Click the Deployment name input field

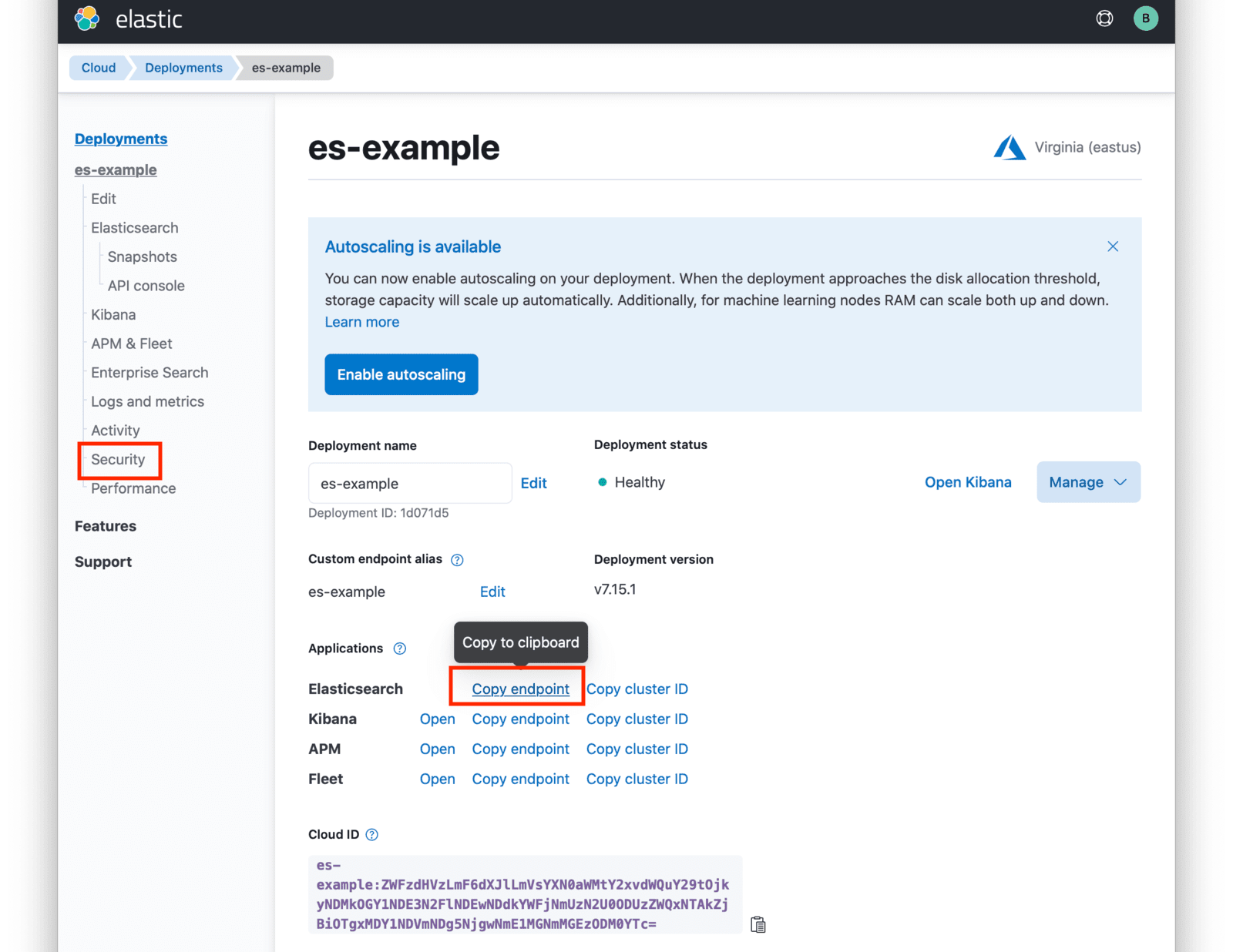(x=410, y=483)
